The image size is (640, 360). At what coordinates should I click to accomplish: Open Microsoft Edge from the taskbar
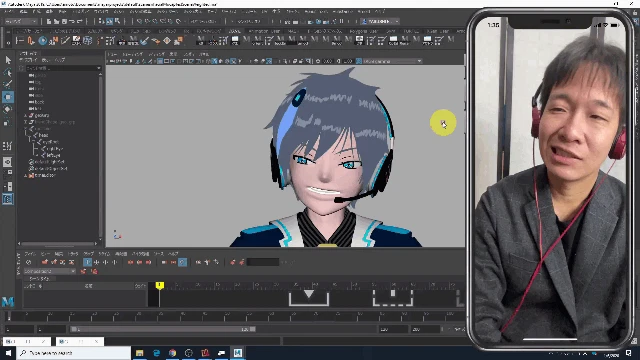[156, 353]
